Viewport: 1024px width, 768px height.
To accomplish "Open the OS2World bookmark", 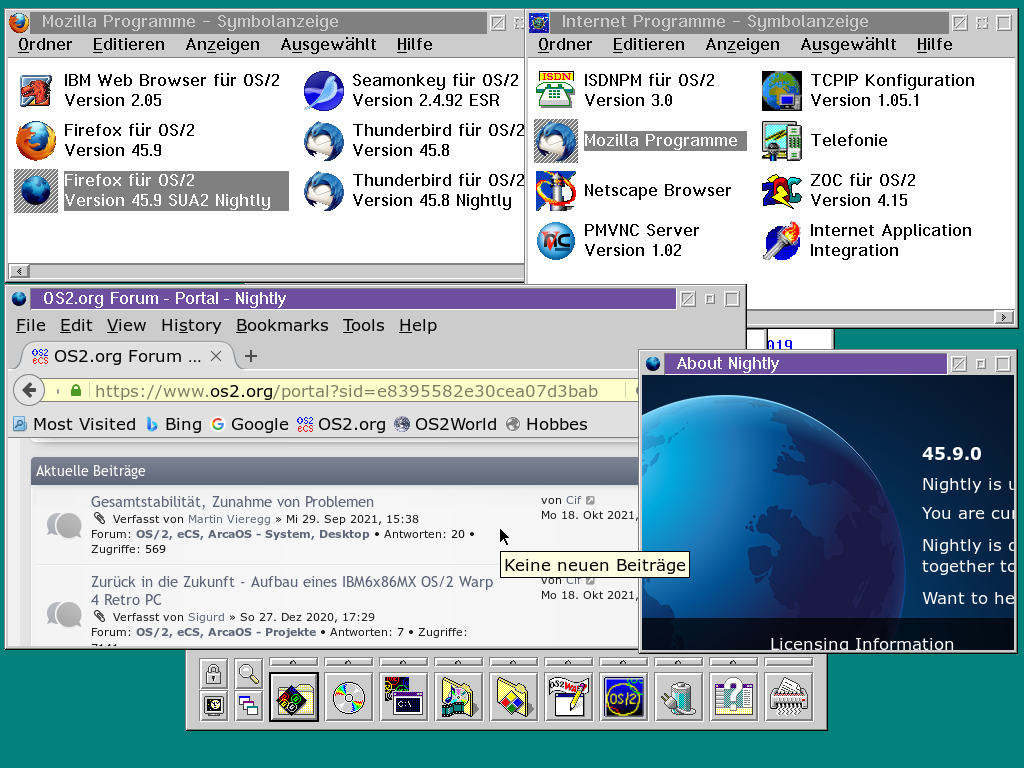I will point(446,424).
